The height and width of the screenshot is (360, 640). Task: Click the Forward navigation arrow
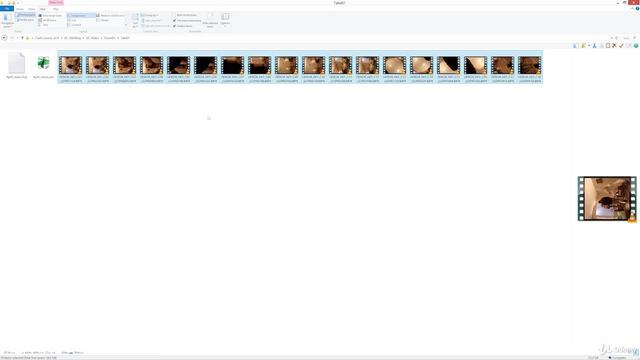[12, 38]
